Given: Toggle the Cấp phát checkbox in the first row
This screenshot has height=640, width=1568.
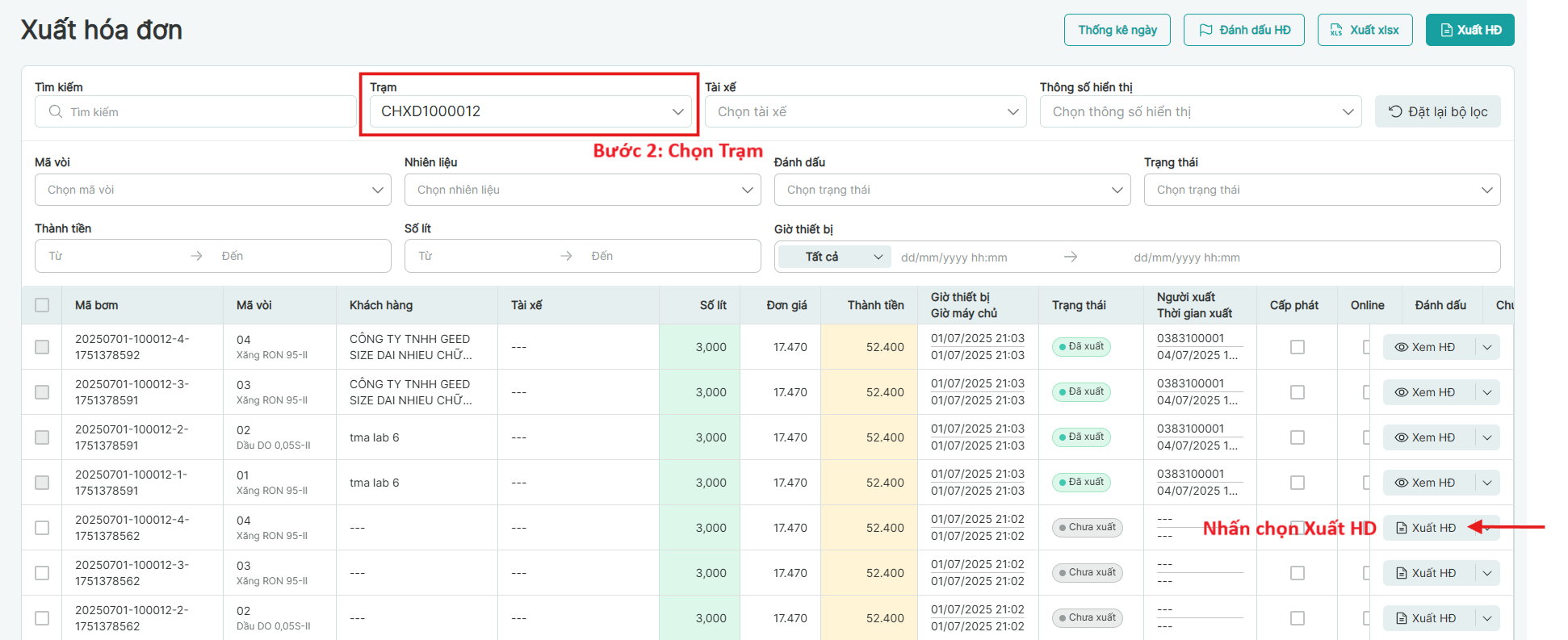Looking at the screenshot, I should pyautogui.click(x=1298, y=347).
